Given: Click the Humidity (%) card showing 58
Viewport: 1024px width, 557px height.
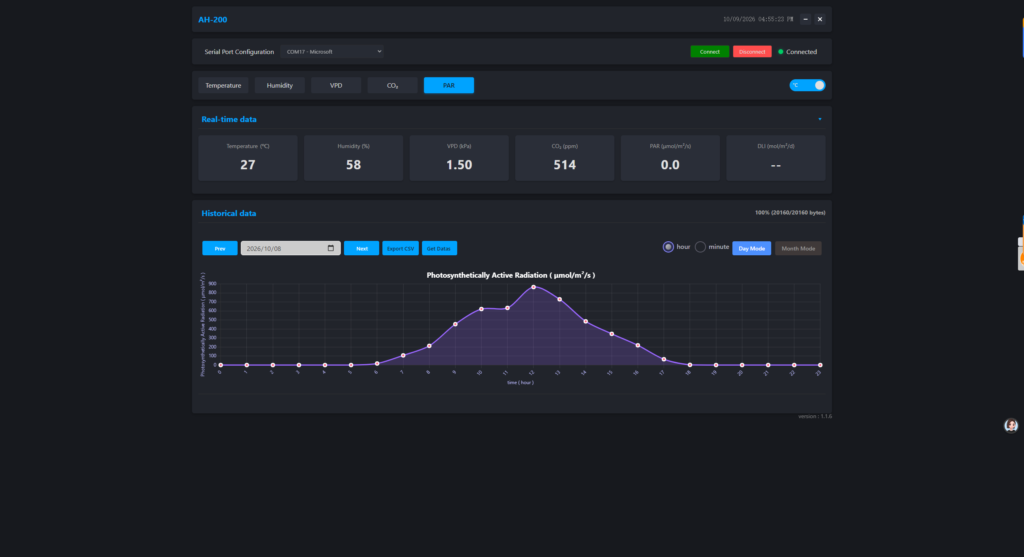Looking at the screenshot, I should pyautogui.click(x=353, y=158).
